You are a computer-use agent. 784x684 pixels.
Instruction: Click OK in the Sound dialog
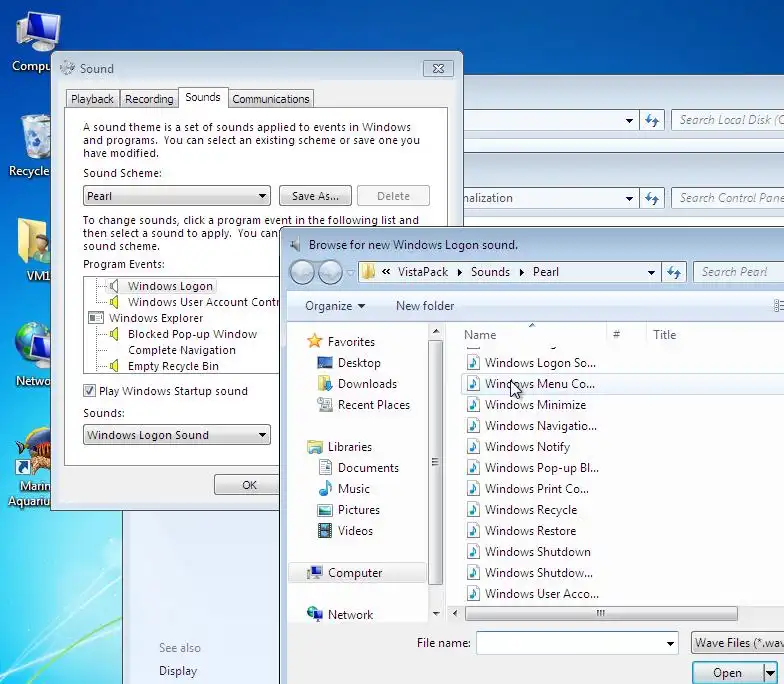pos(247,484)
